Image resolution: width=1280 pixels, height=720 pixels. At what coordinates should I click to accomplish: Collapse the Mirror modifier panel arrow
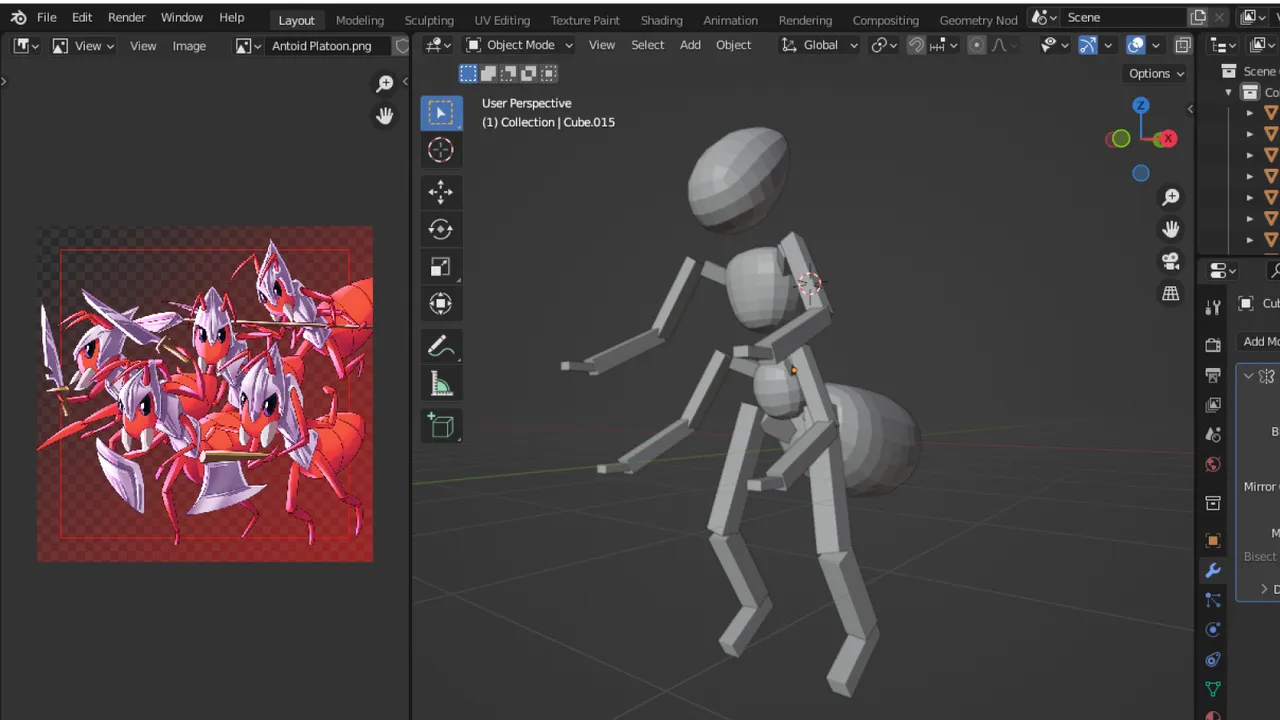click(1249, 376)
